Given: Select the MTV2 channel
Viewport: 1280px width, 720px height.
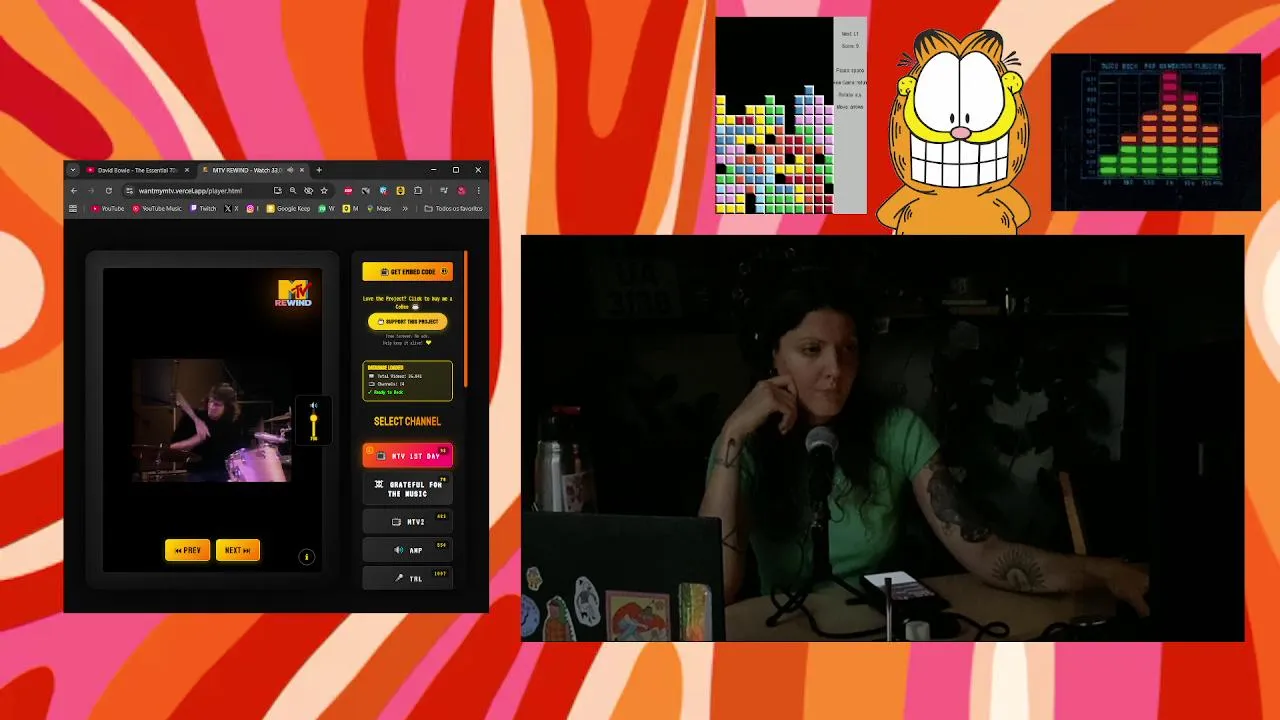Looking at the screenshot, I should [x=407, y=521].
